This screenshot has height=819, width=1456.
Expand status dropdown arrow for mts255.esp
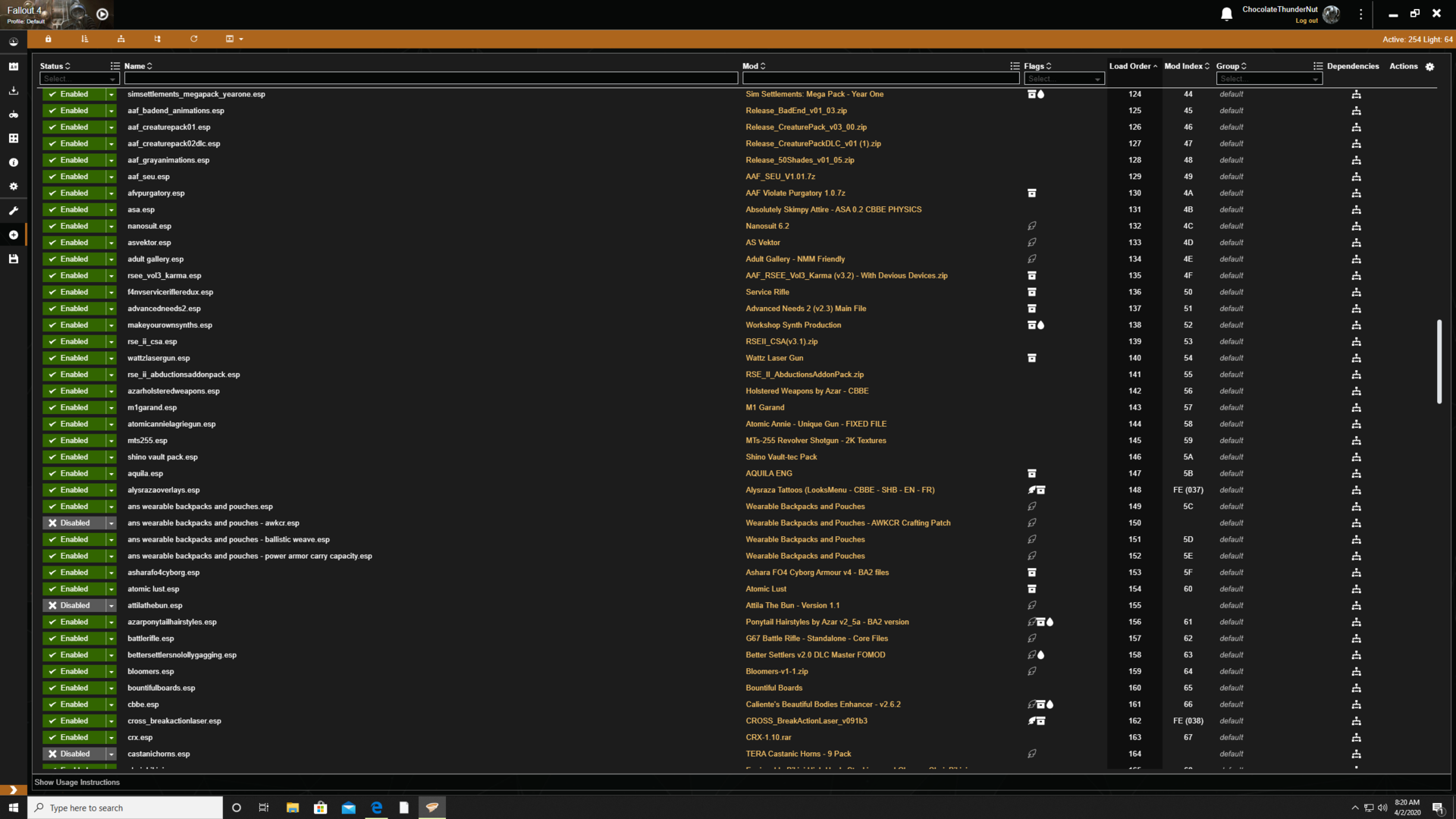click(x=111, y=441)
